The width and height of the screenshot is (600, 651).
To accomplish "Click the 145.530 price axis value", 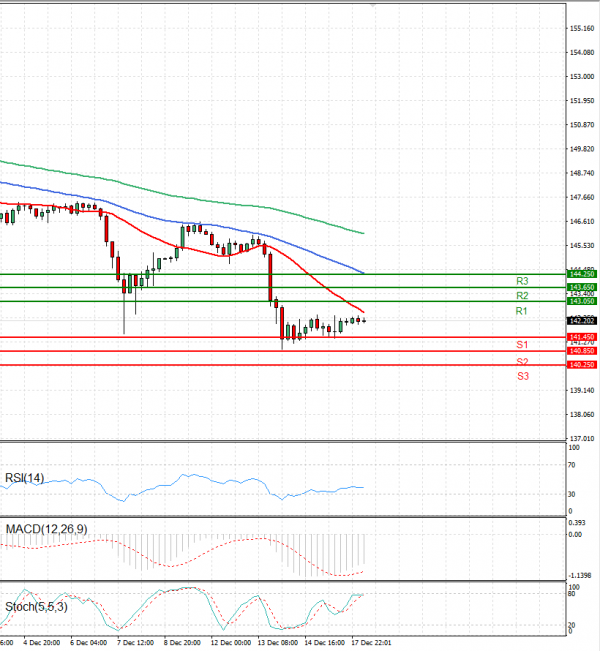I will point(582,245).
